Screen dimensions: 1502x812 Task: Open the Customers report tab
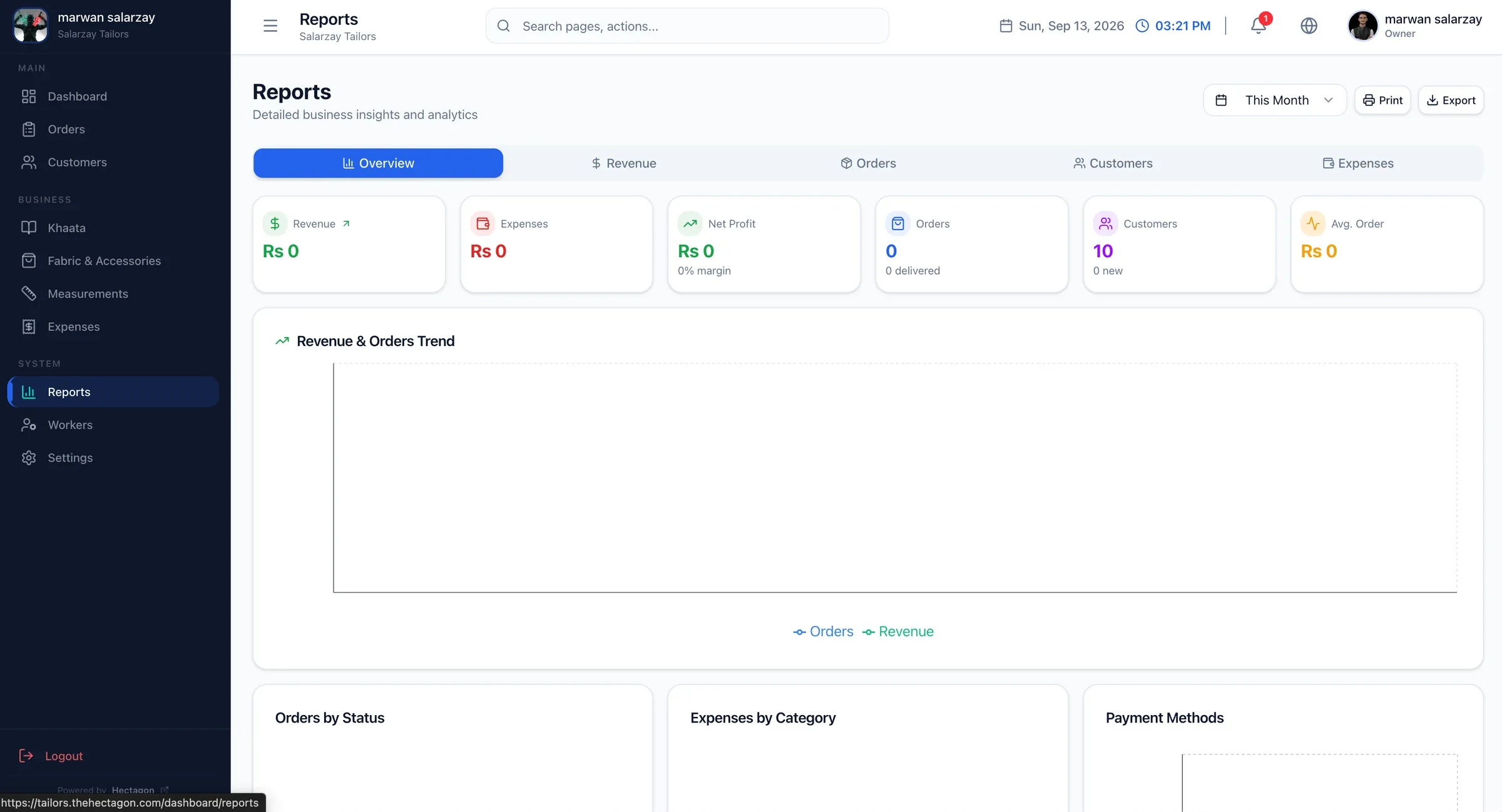1113,163
